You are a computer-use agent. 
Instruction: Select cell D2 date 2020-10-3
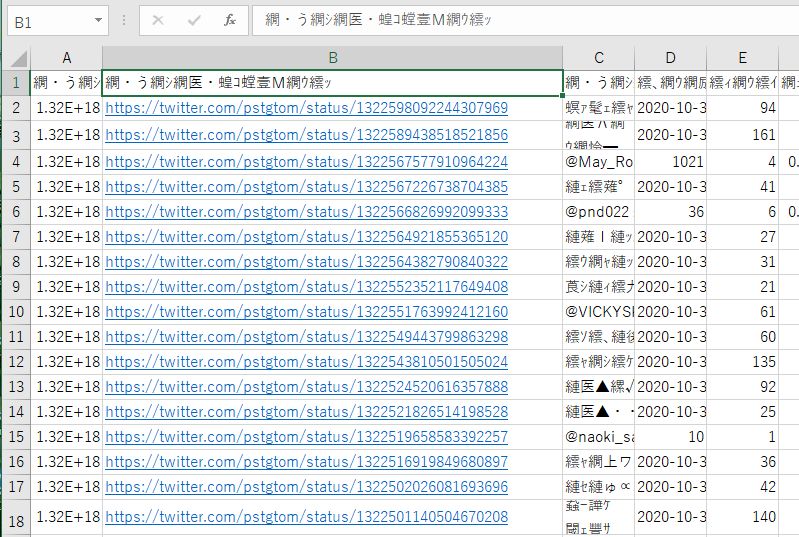[x=671, y=108]
